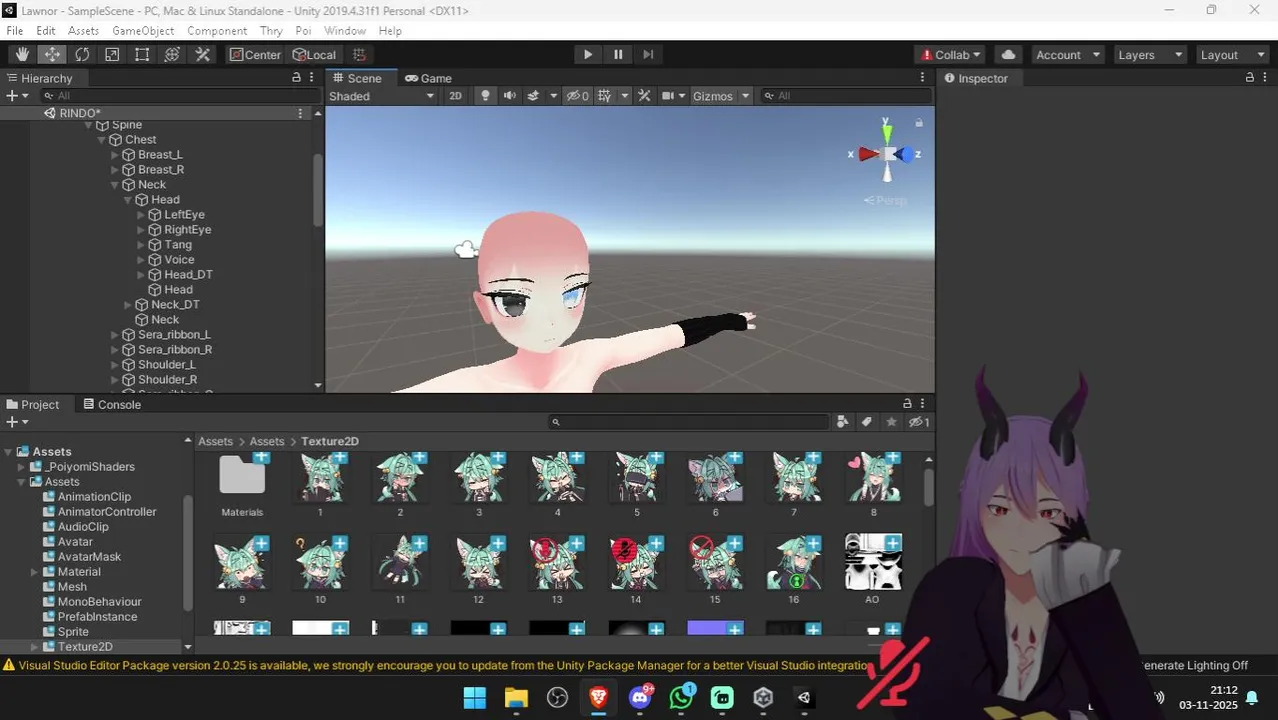This screenshot has height=720, width=1278.
Task: Toggle scene lighting bulb
Action: [486, 96]
